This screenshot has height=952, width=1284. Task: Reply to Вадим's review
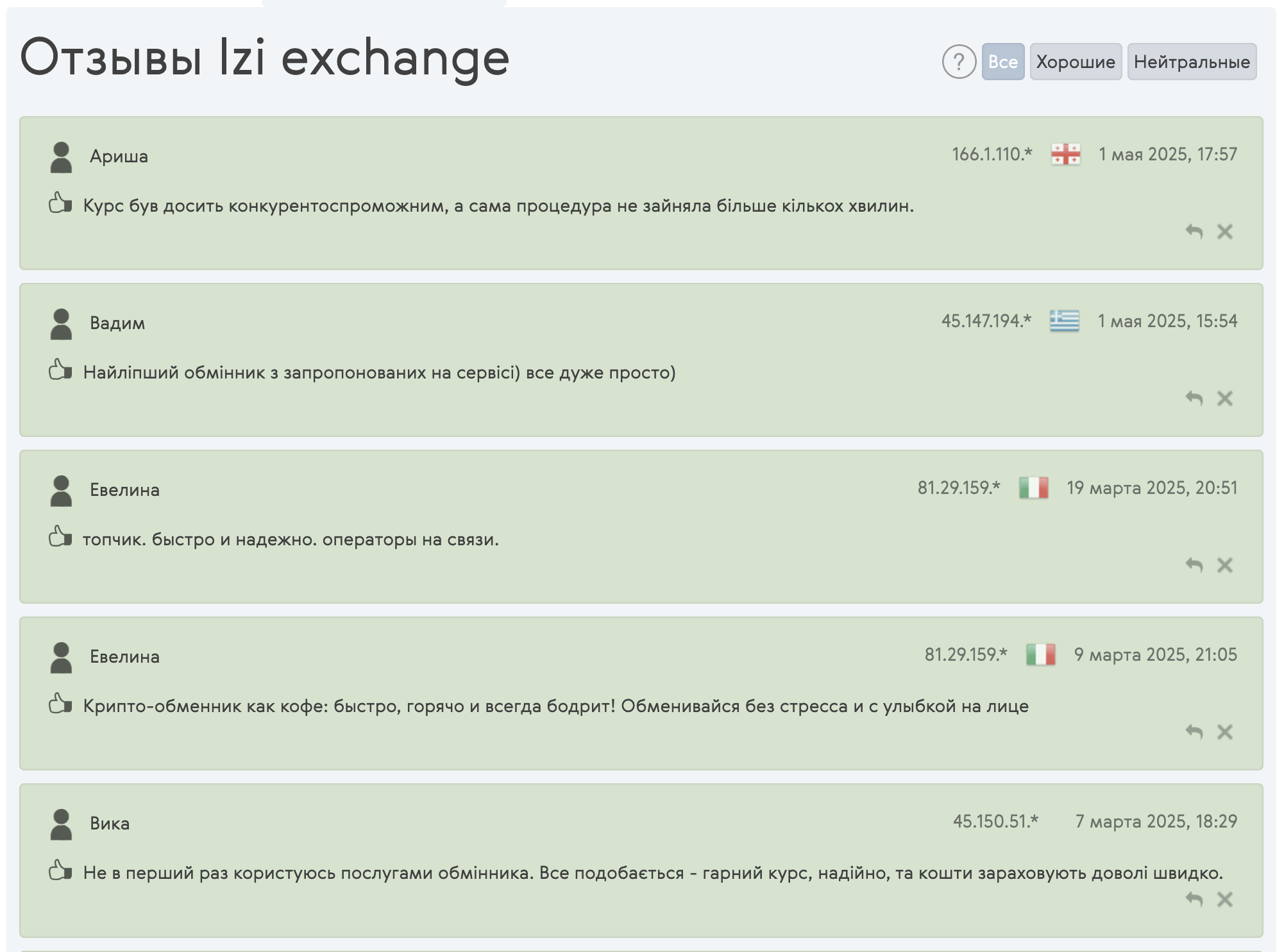[1194, 398]
